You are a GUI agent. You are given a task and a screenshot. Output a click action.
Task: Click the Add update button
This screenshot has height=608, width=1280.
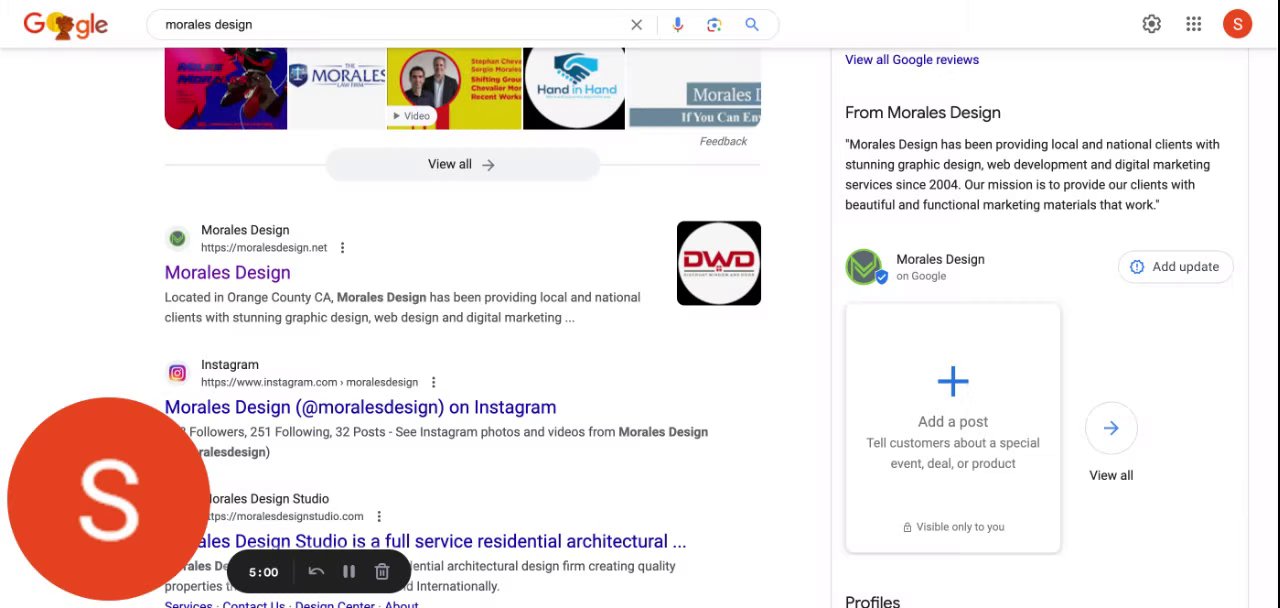[1175, 267]
